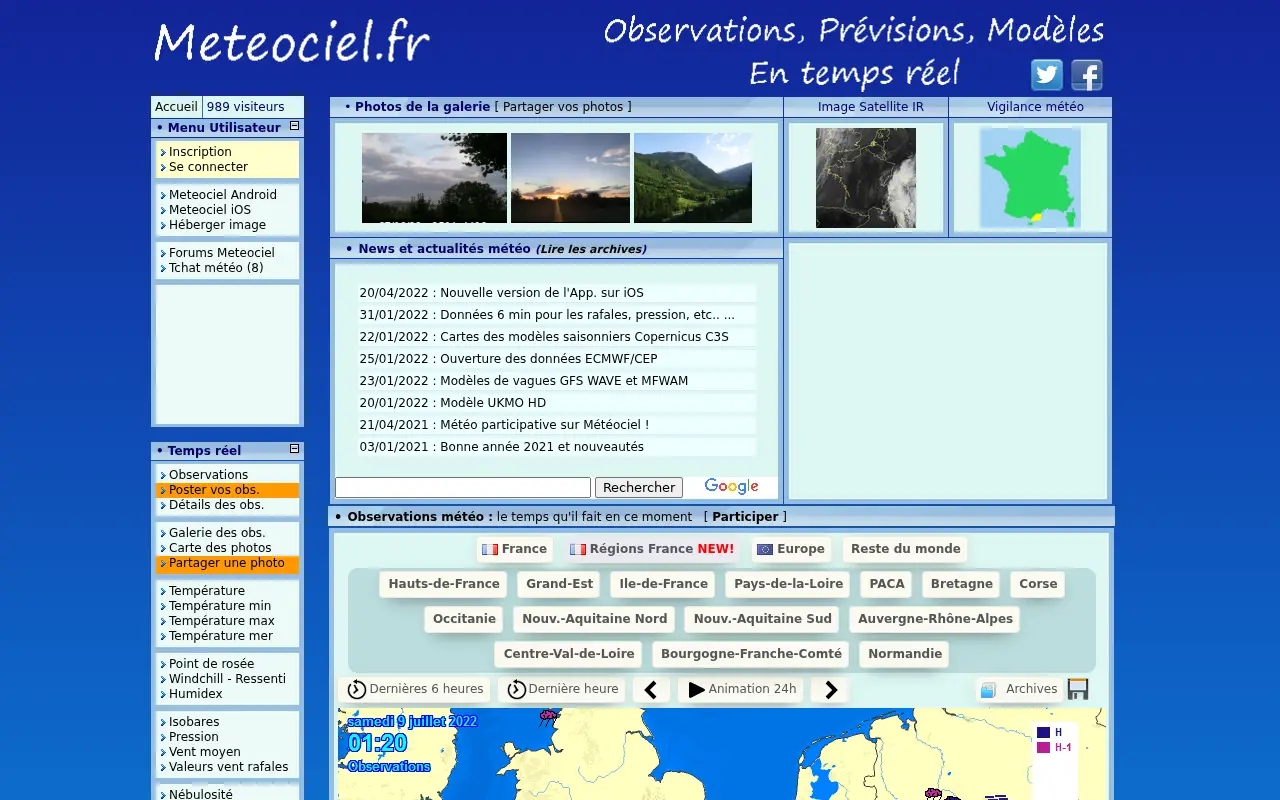Screen dimensions: 1280x800
Task: Open the satellite IR image thumbnail
Action: click(866, 178)
